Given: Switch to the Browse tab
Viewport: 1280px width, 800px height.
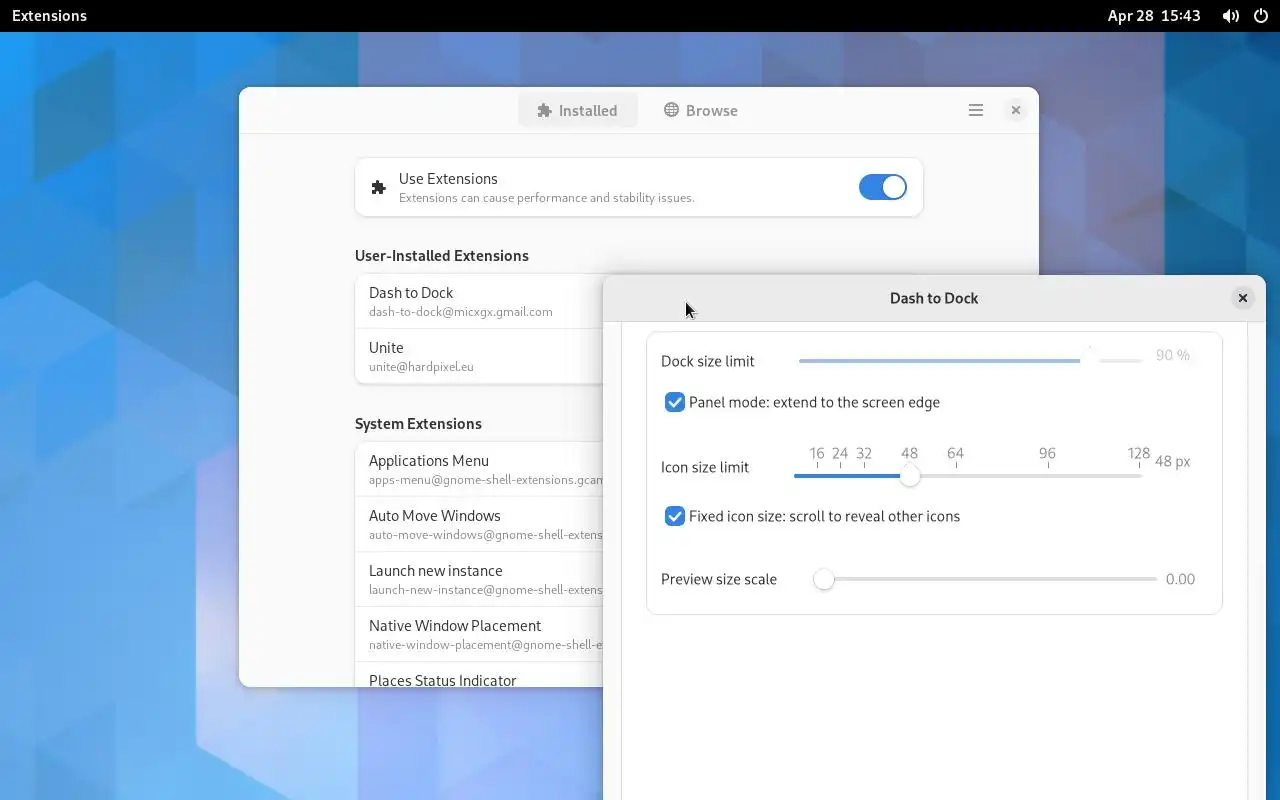Looking at the screenshot, I should pyautogui.click(x=701, y=110).
